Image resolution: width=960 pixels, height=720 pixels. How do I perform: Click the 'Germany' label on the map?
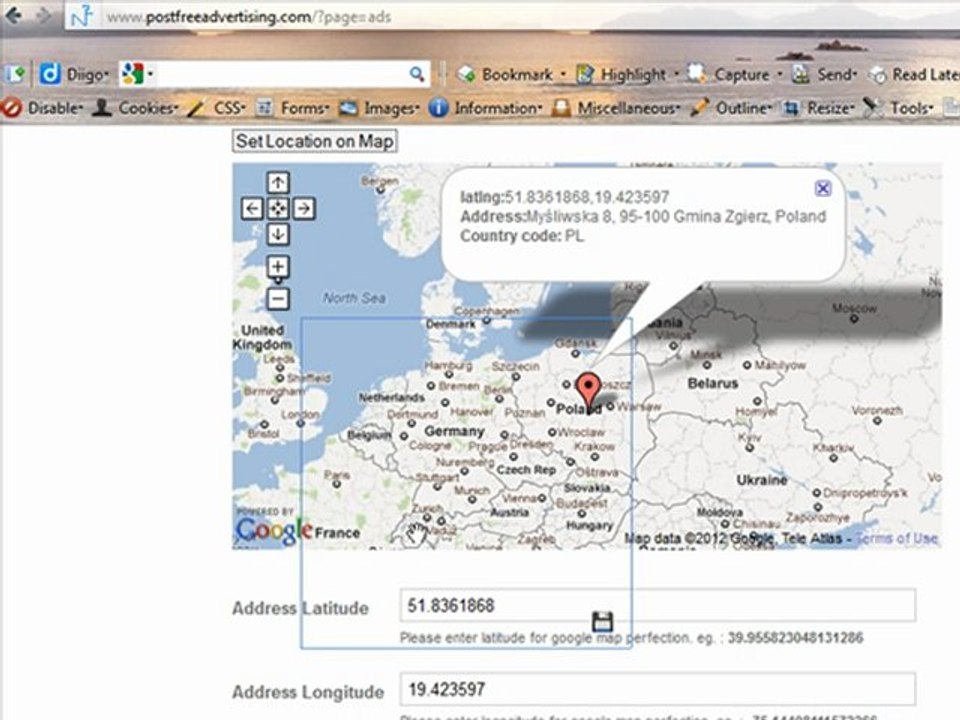pyautogui.click(x=454, y=432)
